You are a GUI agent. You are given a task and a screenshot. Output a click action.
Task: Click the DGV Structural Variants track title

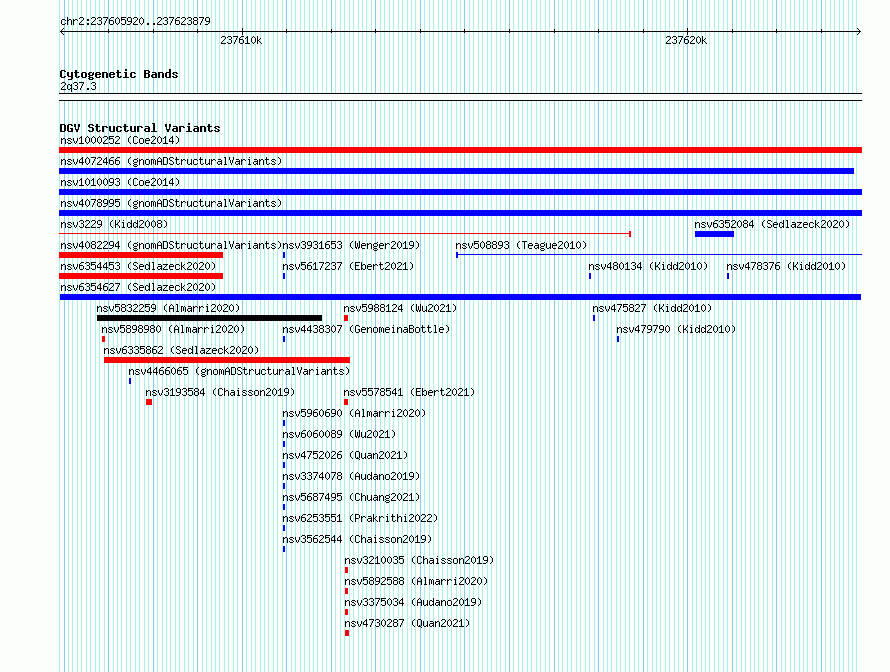[x=140, y=128]
